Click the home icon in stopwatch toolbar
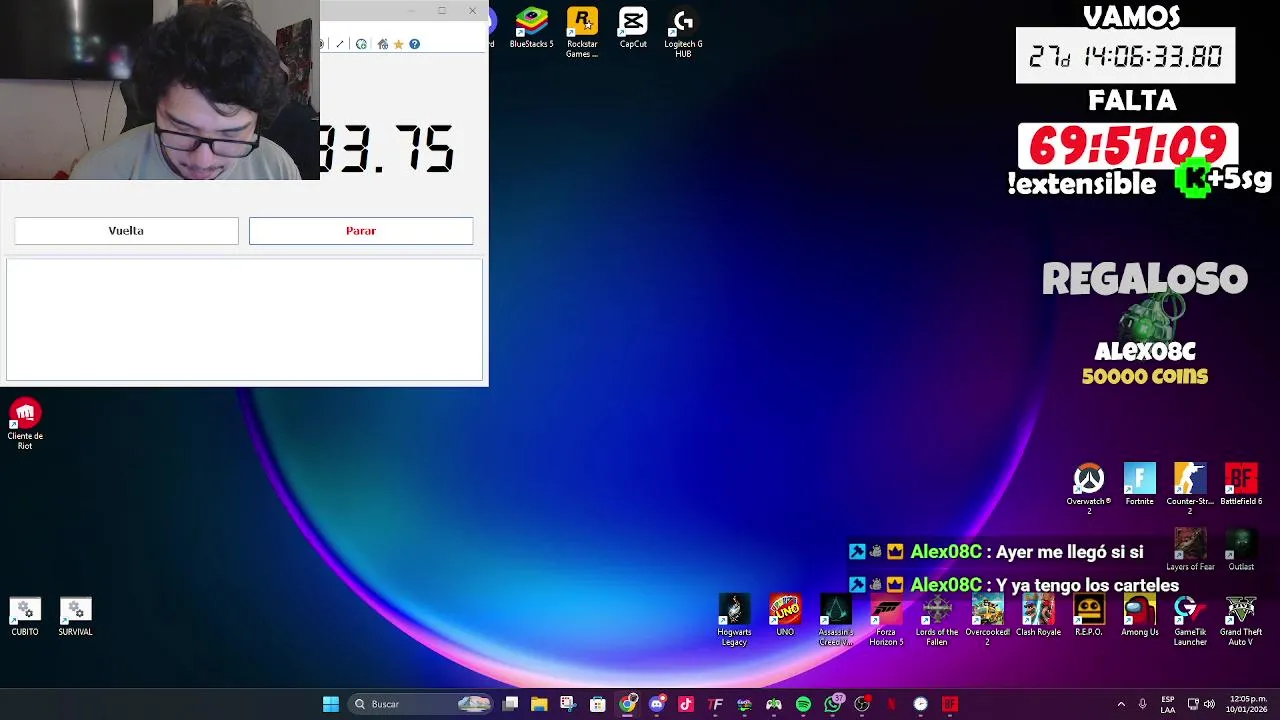Viewport: 1280px width, 720px height. (382, 44)
